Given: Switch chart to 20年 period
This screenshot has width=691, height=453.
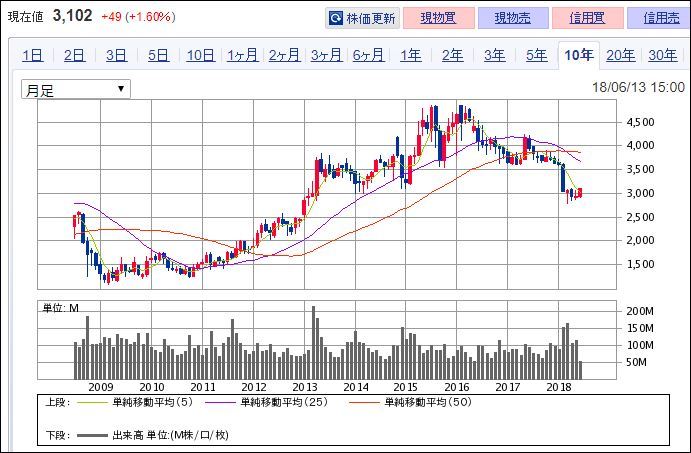Looking at the screenshot, I should pyautogui.click(x=620, y=56).
